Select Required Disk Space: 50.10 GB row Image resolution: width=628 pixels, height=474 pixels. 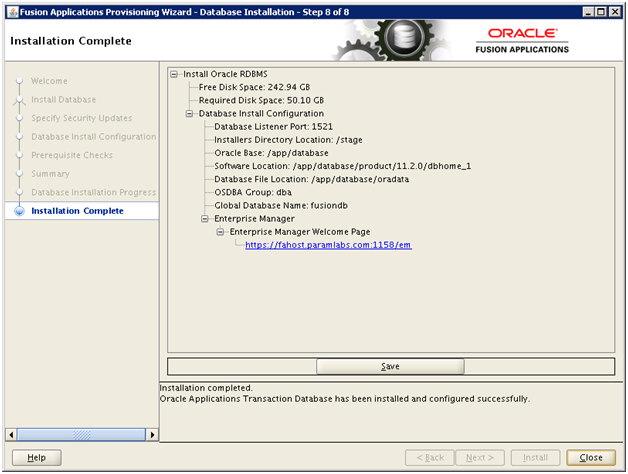[262, 101]
